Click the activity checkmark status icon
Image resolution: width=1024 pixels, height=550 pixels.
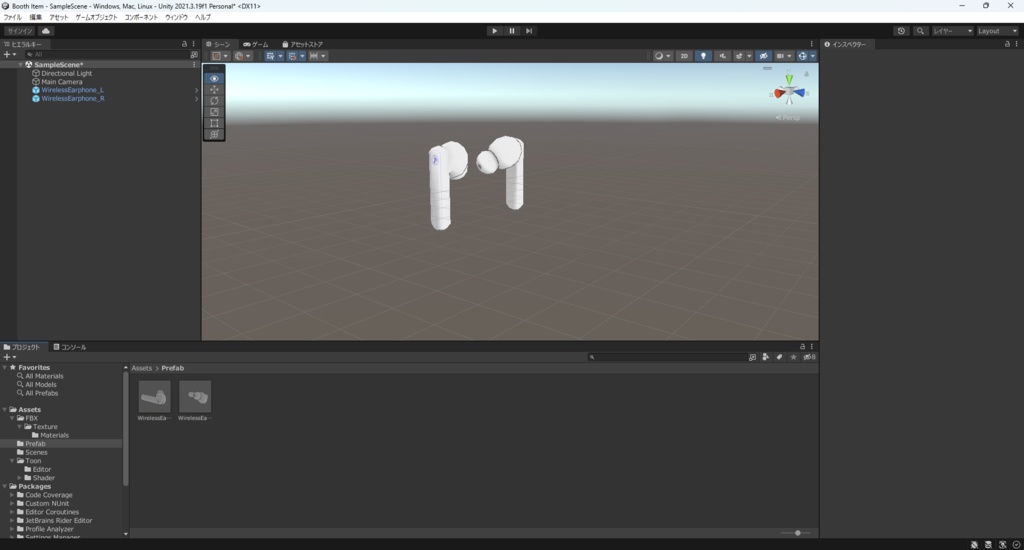pos(1016,544)
